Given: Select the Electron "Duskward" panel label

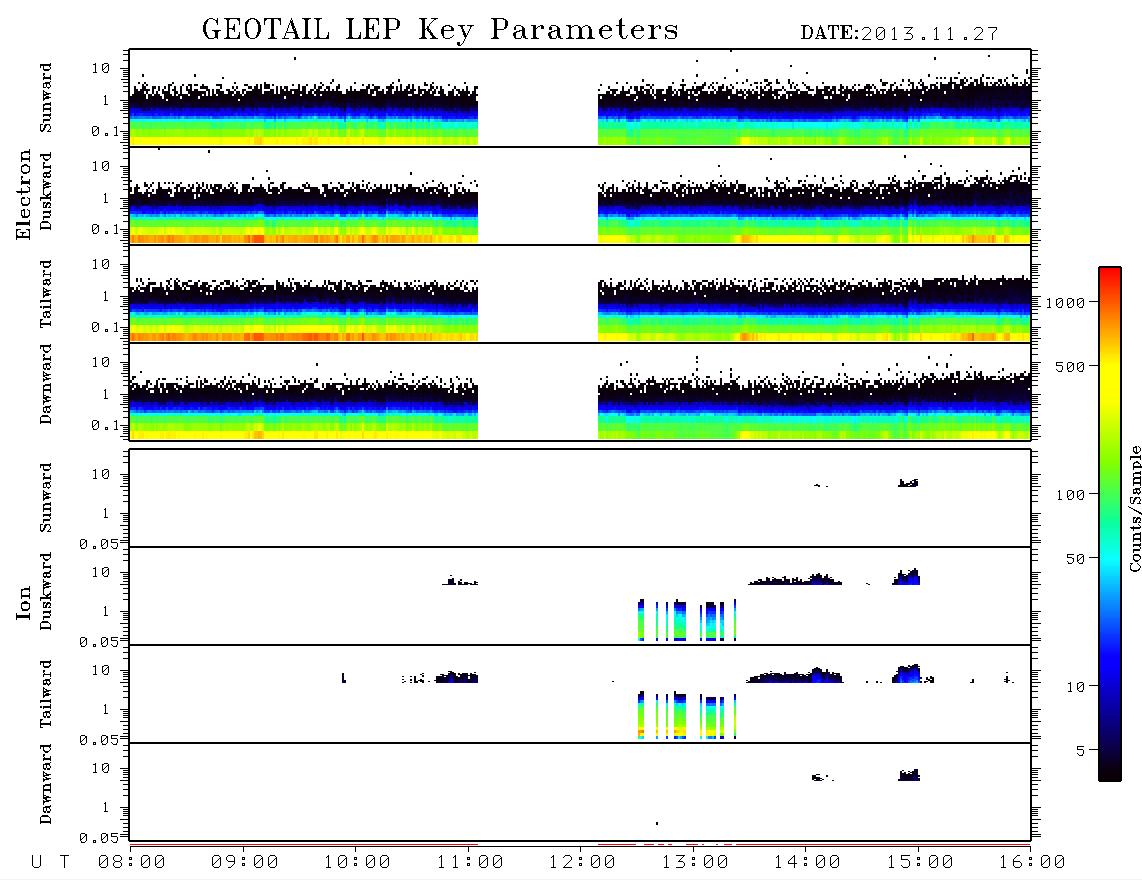Looking at the screenshot, I should (x=46, y=191).
